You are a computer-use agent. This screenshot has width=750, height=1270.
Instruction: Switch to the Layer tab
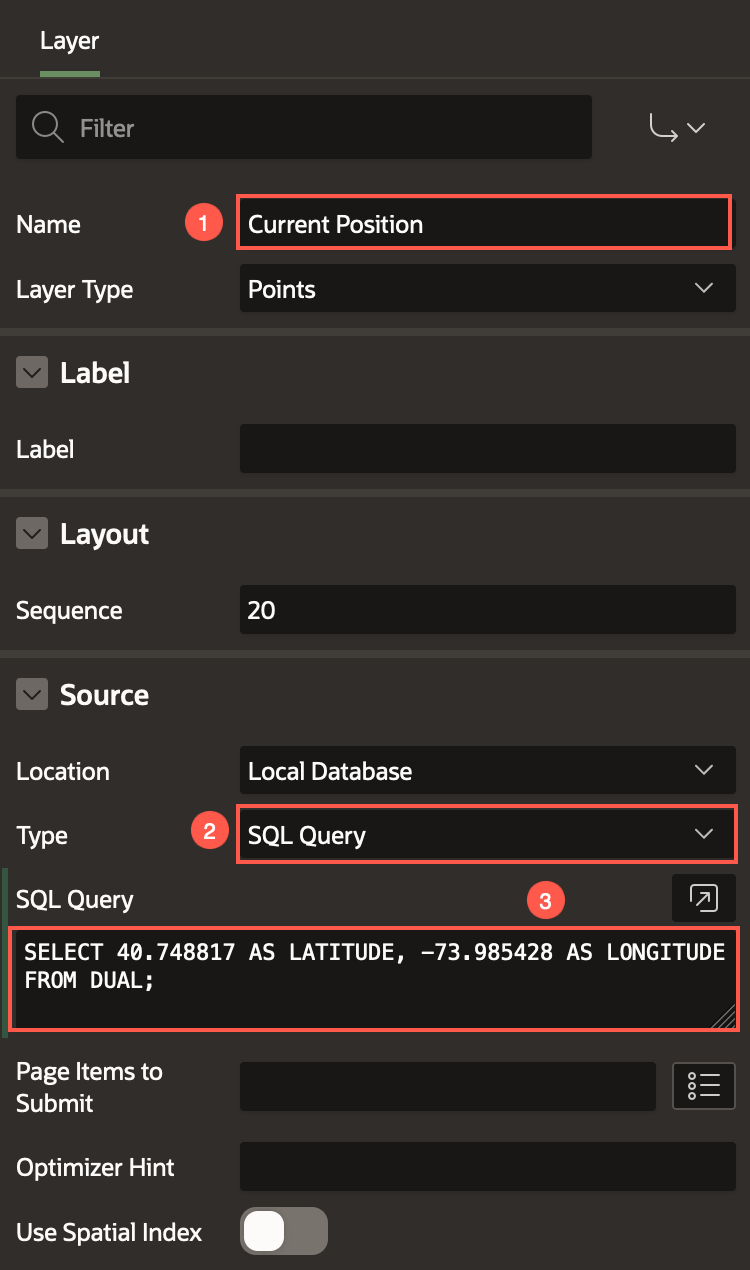tap(69, 41)
